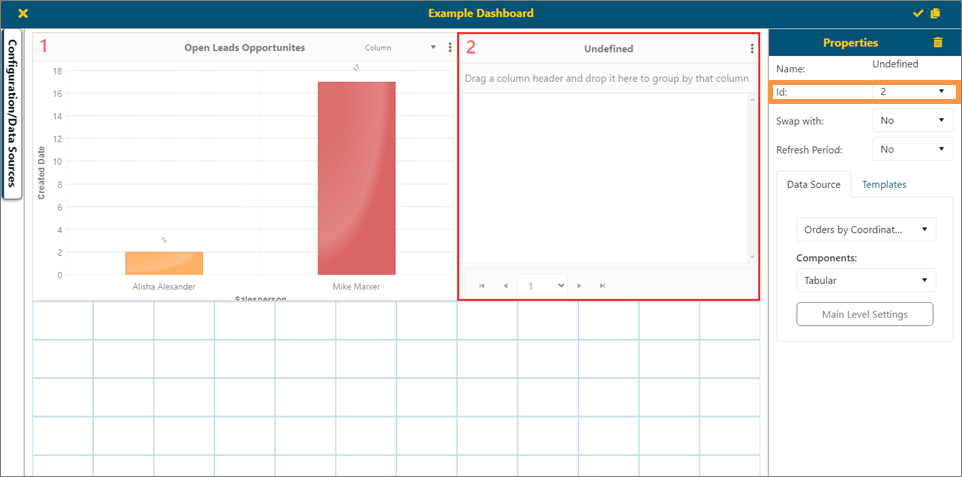This screenshot has width=962, height=477.
Task: Open the kebab menu on Undefined widget
Action: pyautogui.click(x=752, y=48)
